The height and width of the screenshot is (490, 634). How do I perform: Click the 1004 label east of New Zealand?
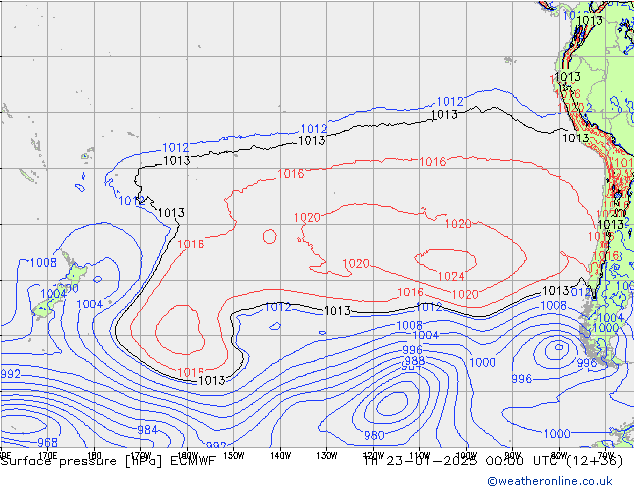[89, 304]
